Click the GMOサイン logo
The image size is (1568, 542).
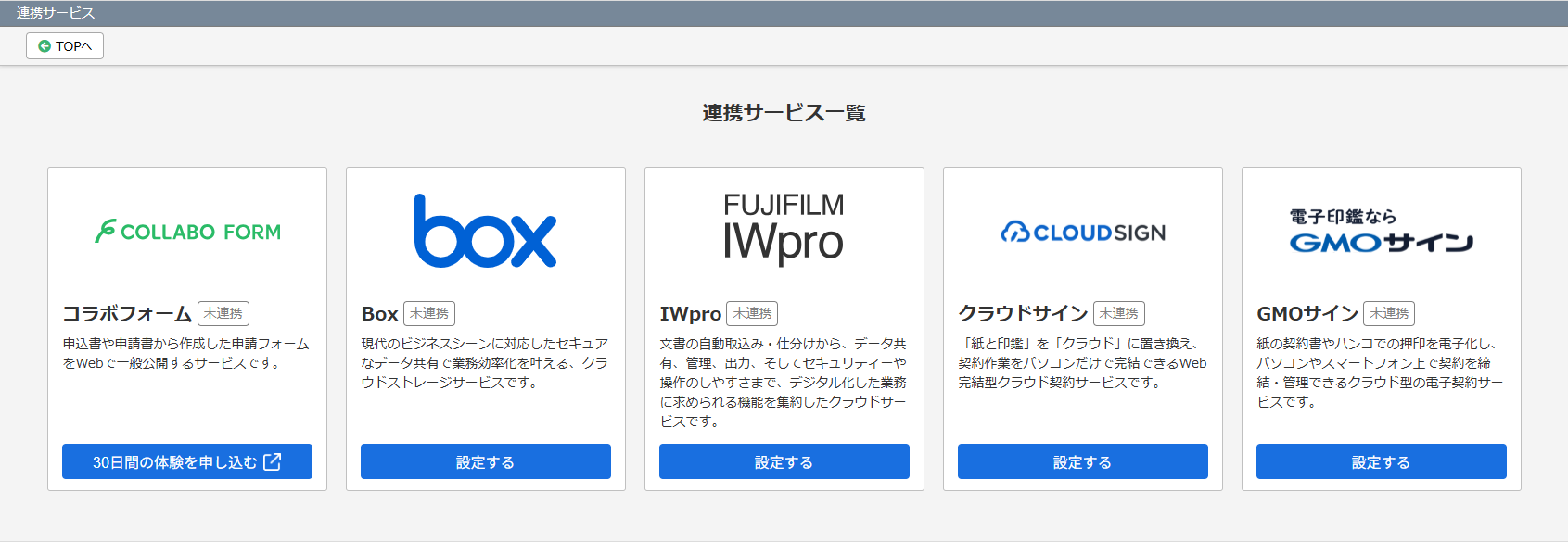click(x=1381, y=231)
